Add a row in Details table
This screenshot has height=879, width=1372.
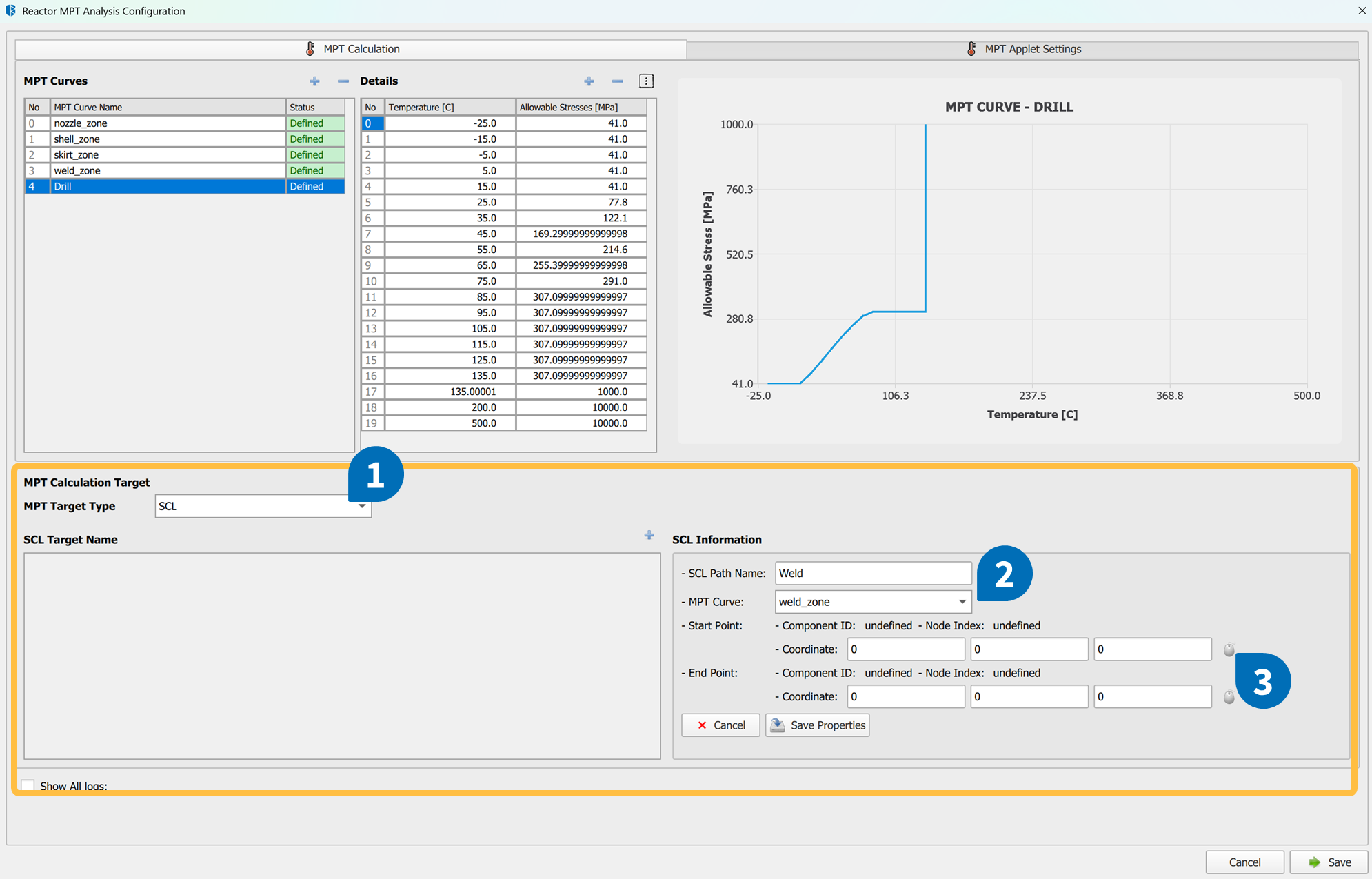click(x=589, y=81)
